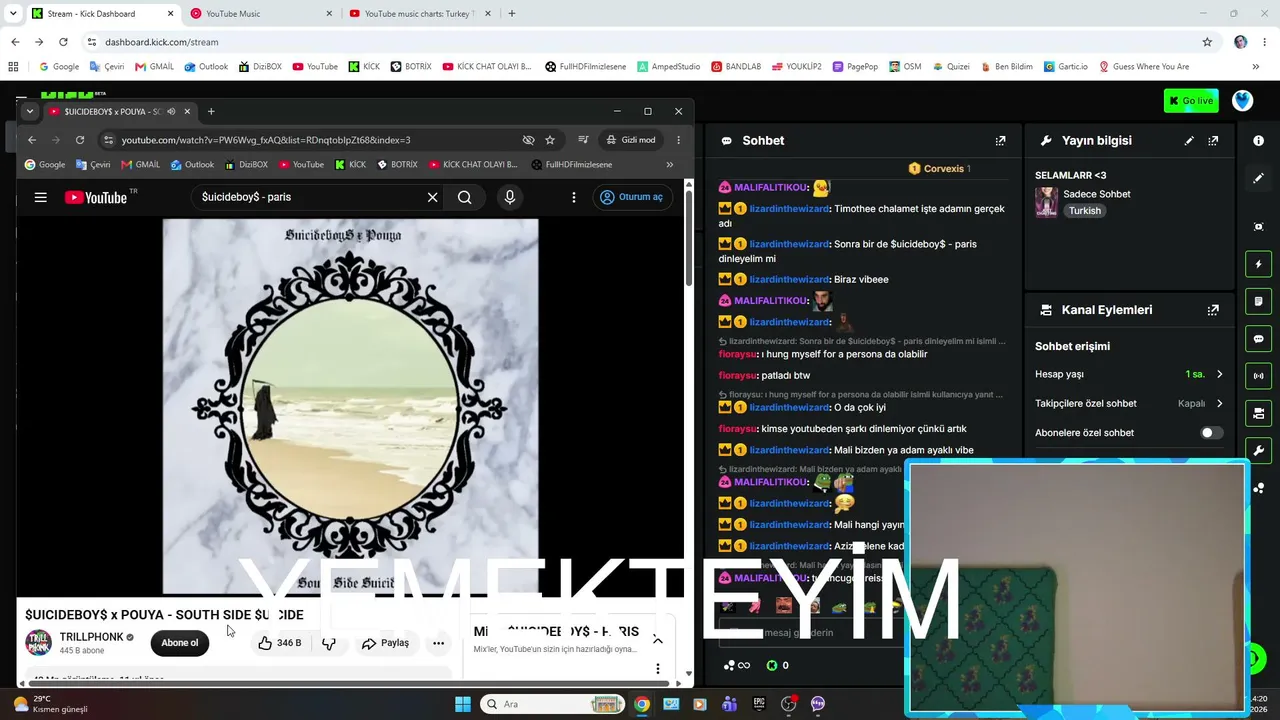This screenshot has width=1280, height=720.
Task: Open more actions menu beside Paylaş
Action: (x=438, y=643)
